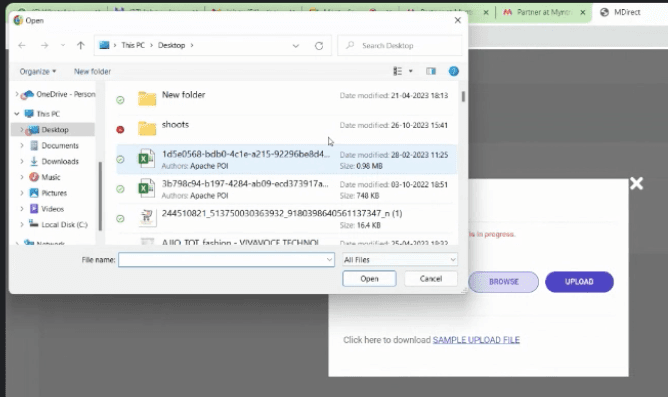Select Excel file 1d5e0568-bdb0-4c1e icon
Screen dimensions: 668x397
146,158
